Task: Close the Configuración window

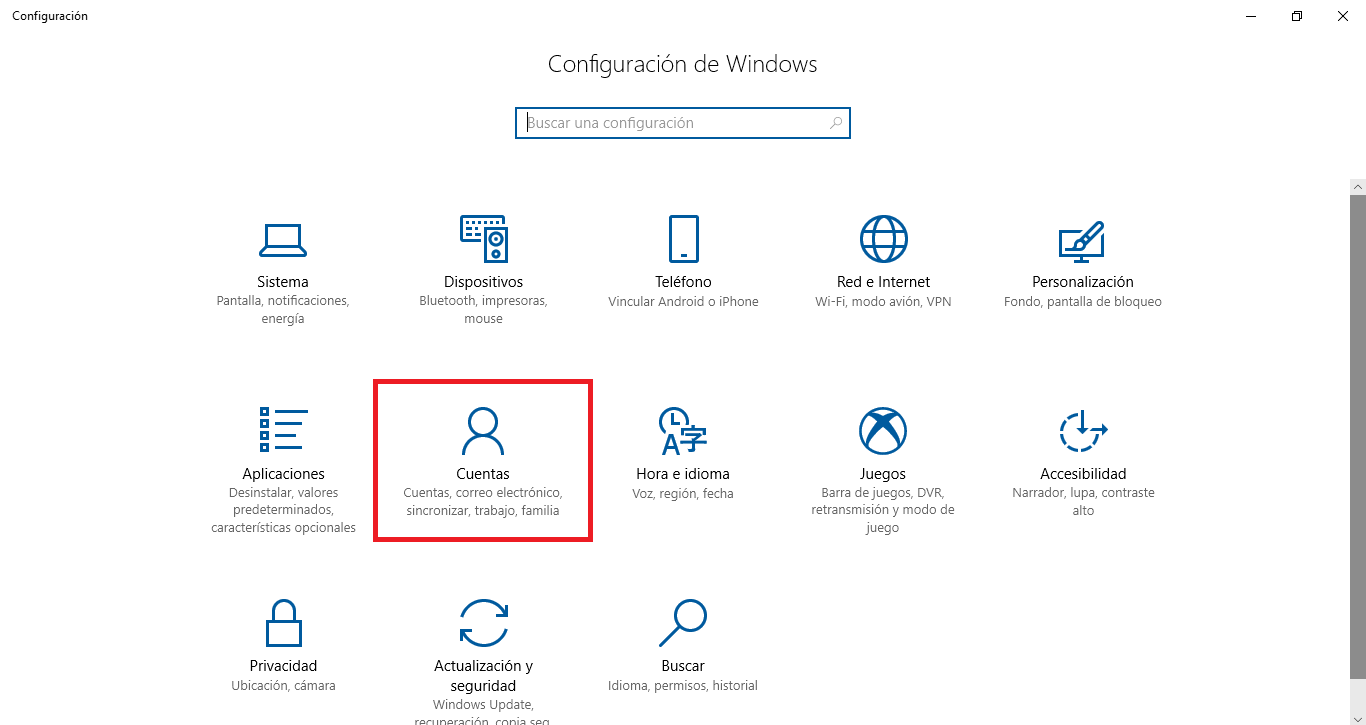Action: point(1343,16)
